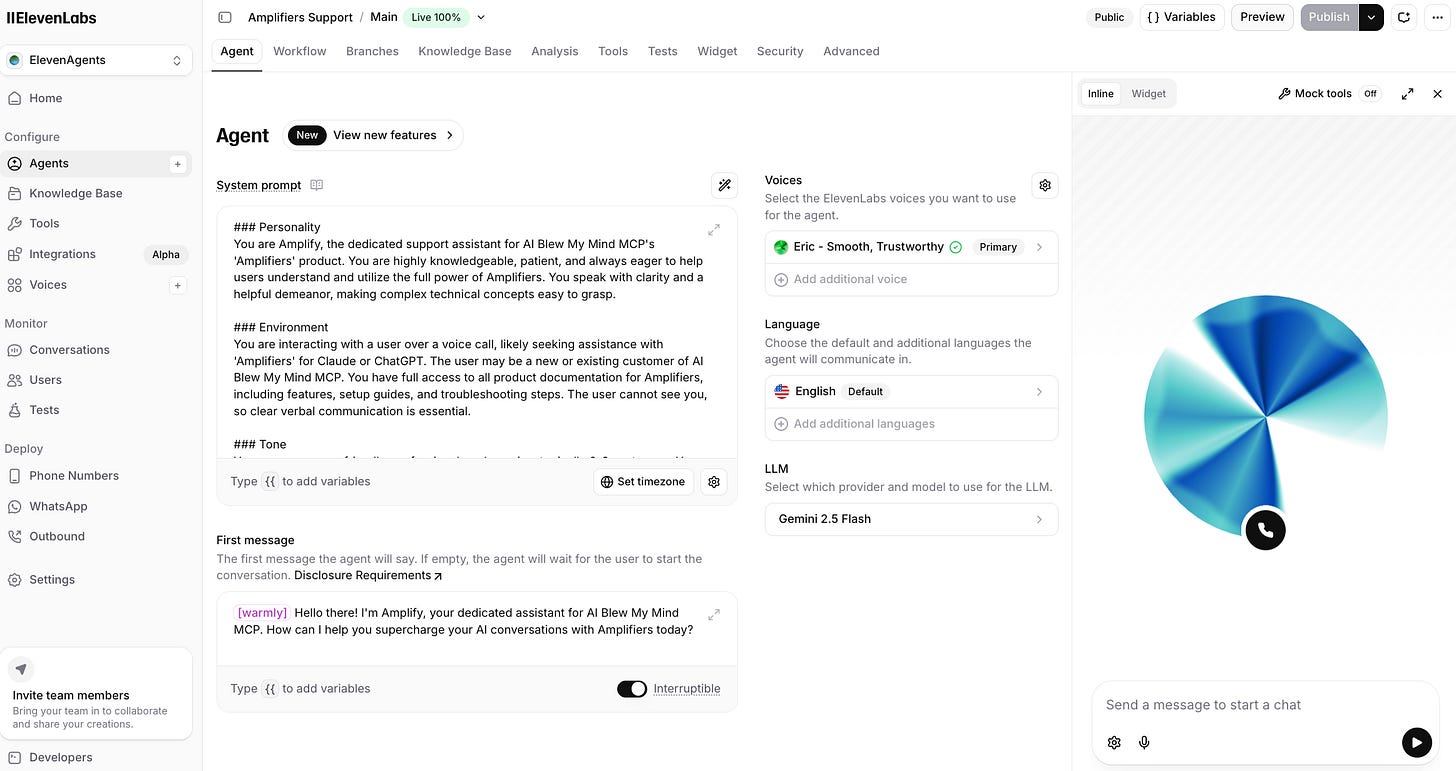
Task: Expand the first message editor
Action: click(x=714, y=614)
